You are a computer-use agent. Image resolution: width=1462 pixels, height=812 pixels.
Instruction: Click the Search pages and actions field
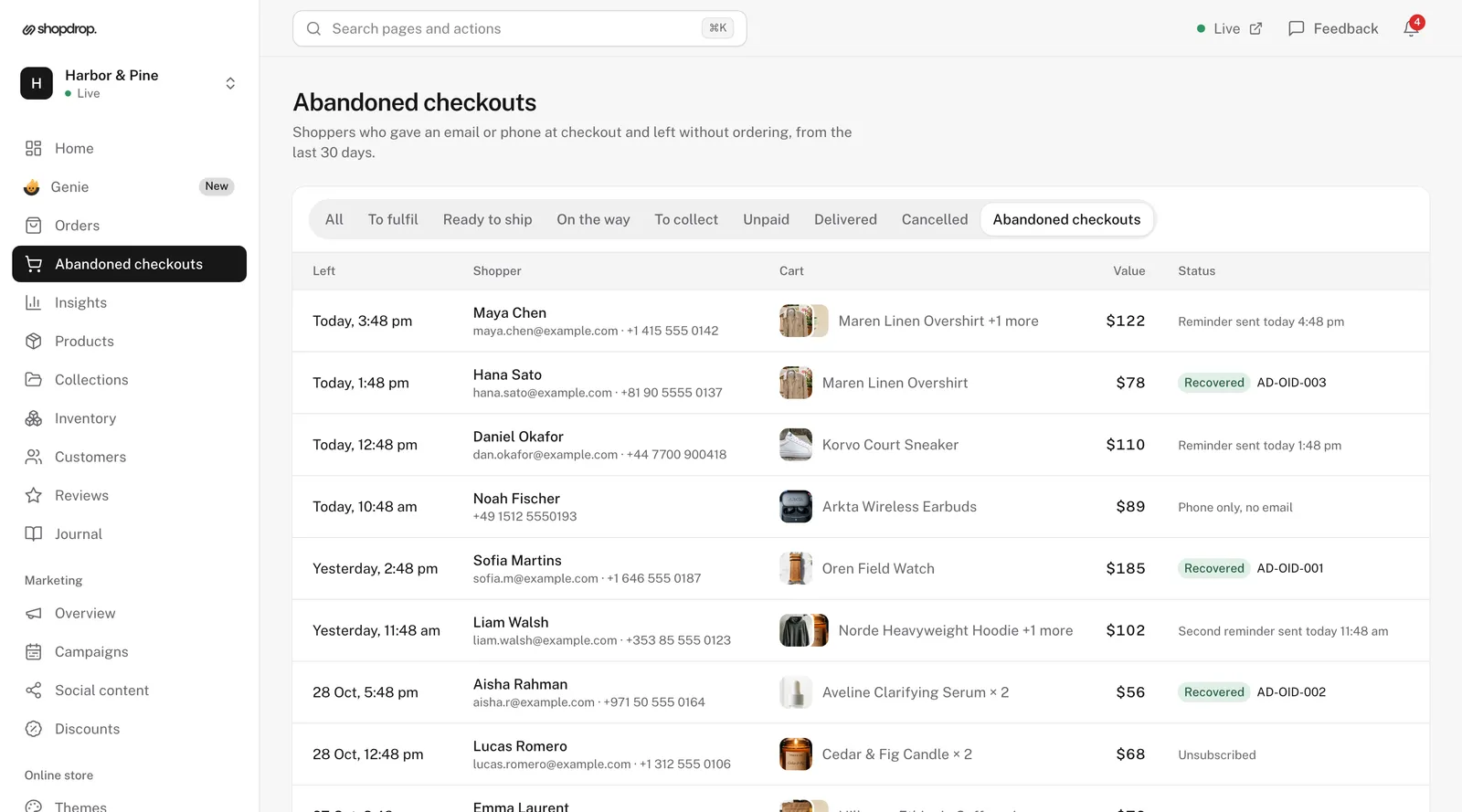[519, 28]
